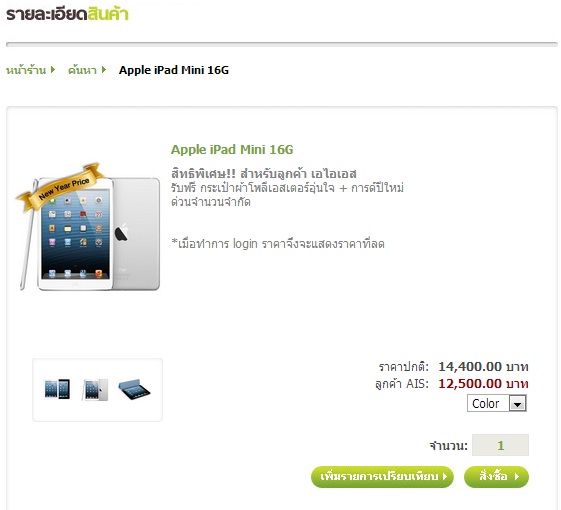
Task: Click the สั่งซื้อ order button
Action: pyautogui.click(x=496, y=477)
